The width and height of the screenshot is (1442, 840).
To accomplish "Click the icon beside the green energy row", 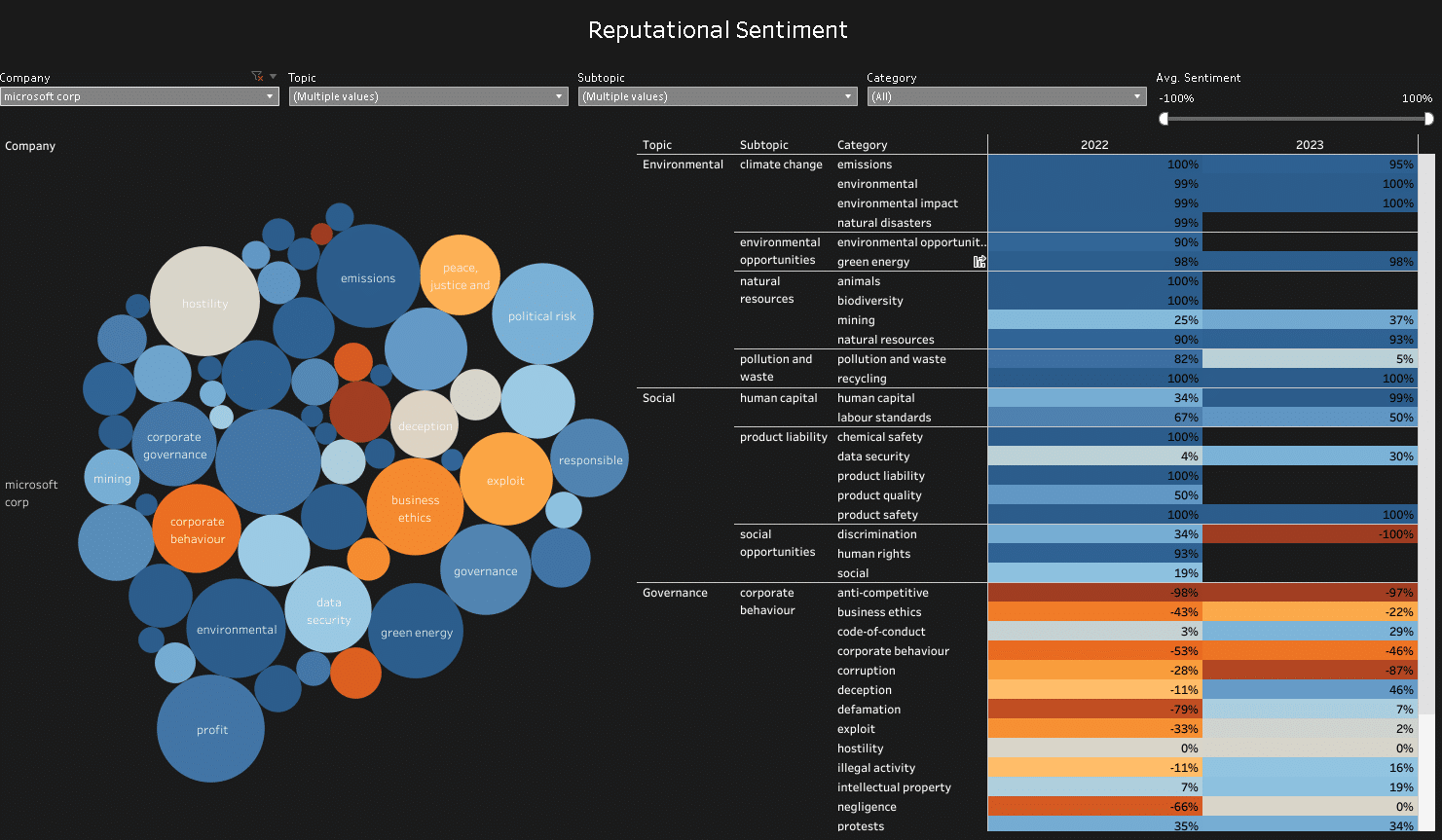I will tap(980, 262).
